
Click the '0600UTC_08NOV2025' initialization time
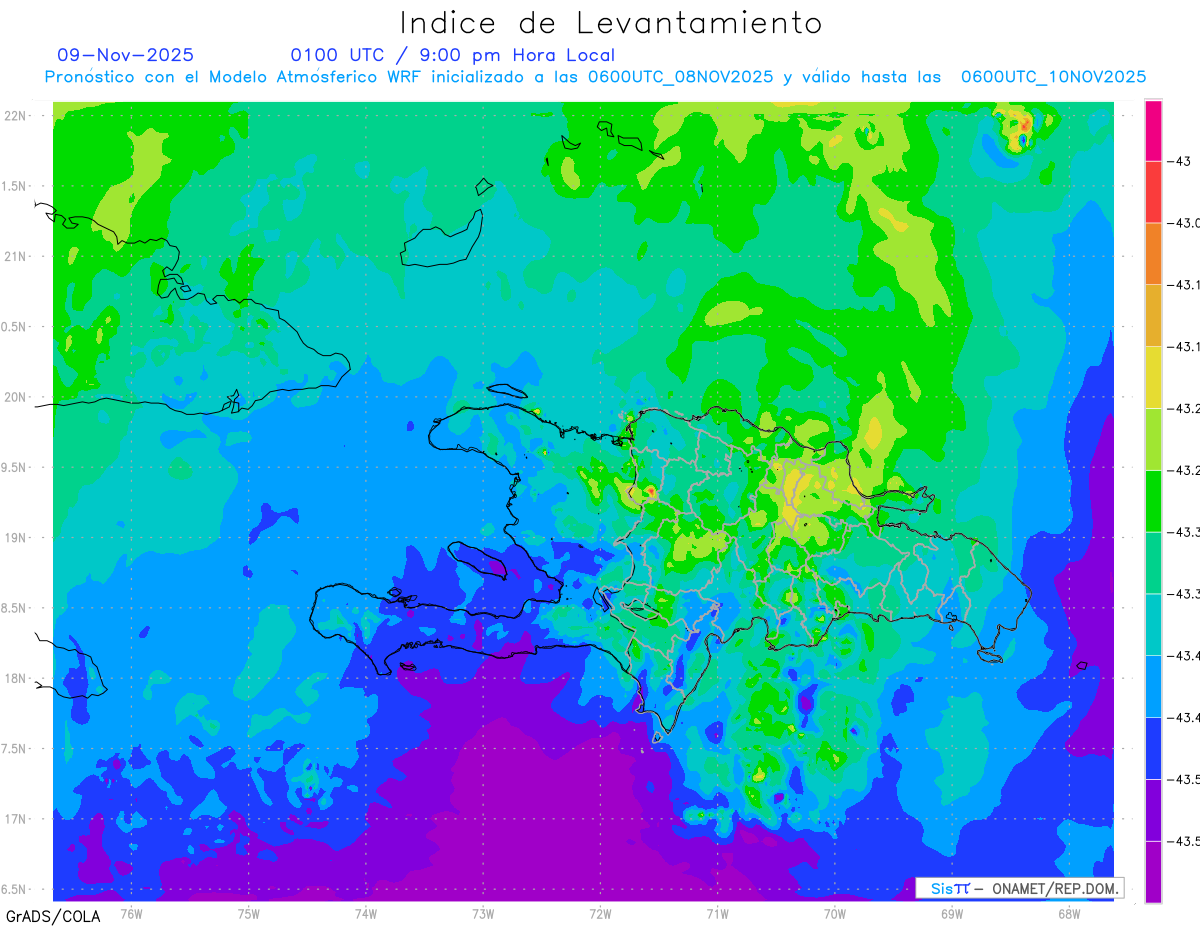pos(680,77)
